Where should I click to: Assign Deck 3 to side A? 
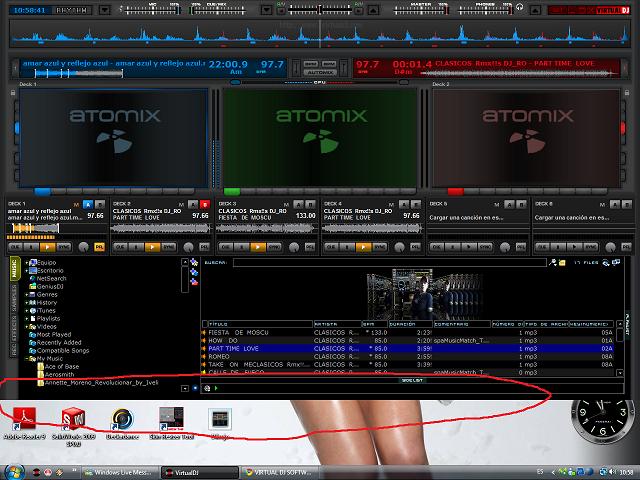tap(299, 204)
